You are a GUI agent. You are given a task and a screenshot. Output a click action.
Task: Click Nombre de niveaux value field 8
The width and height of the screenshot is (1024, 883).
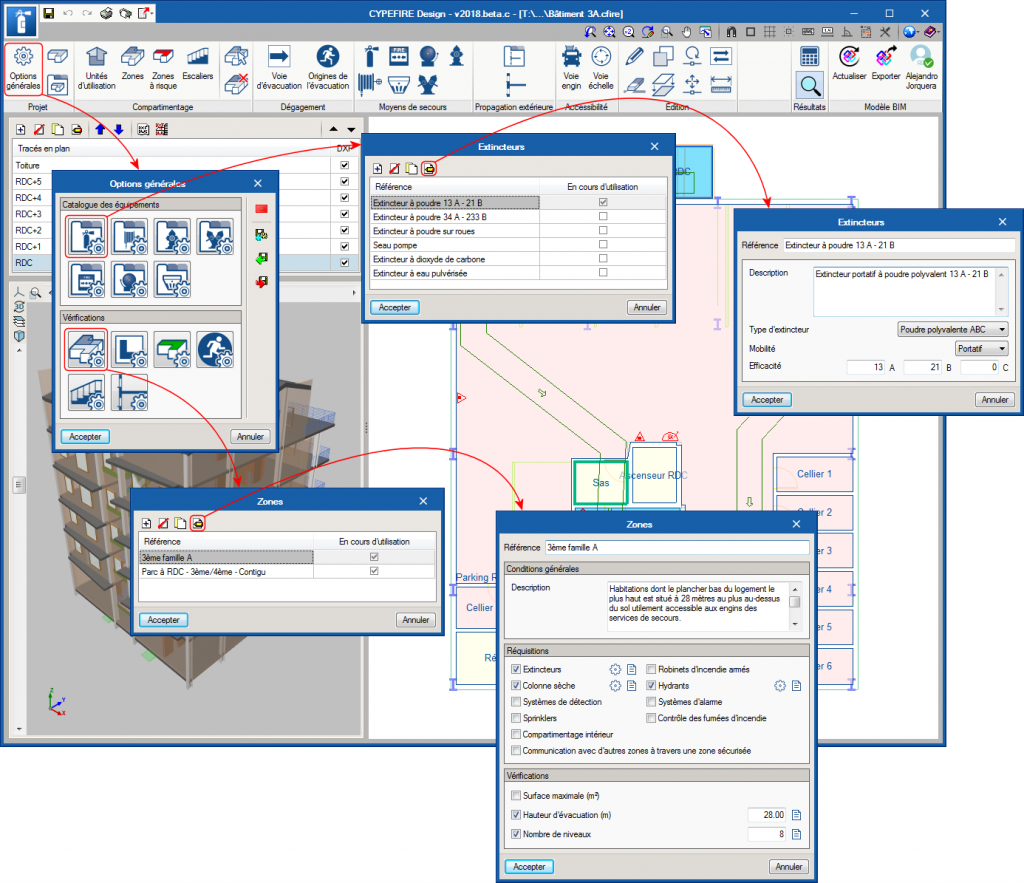pyautogui.click(x=767, y=834)
